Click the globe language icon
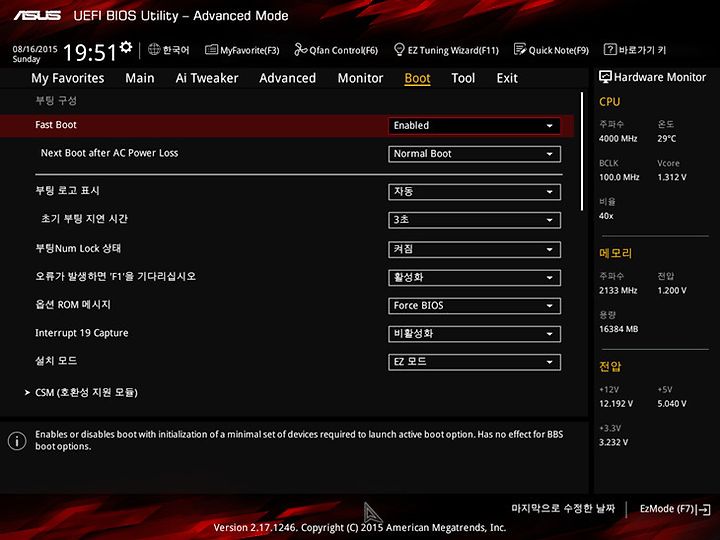The height and width of the screenshot is (540, 720). coord(154,50)
